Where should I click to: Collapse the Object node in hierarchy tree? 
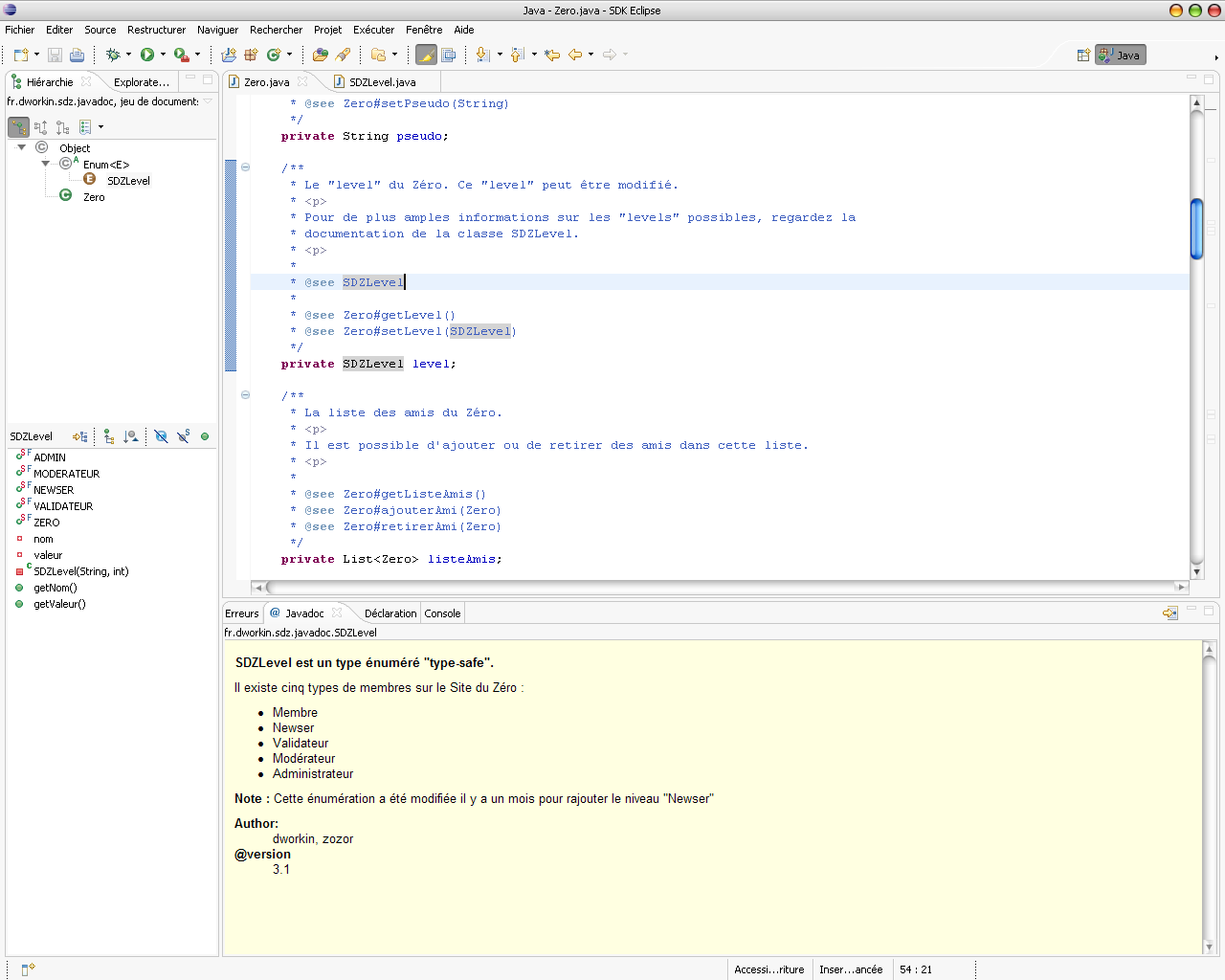tap(21, 148)
